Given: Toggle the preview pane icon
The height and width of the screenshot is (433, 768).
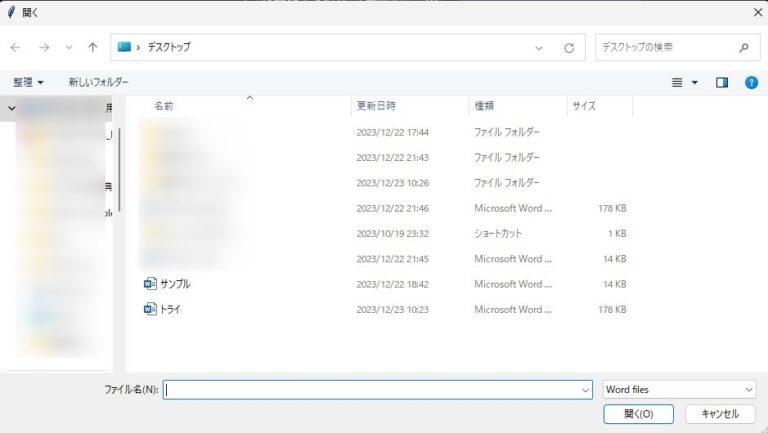Looking at the screenshot, I should [722, 82].
